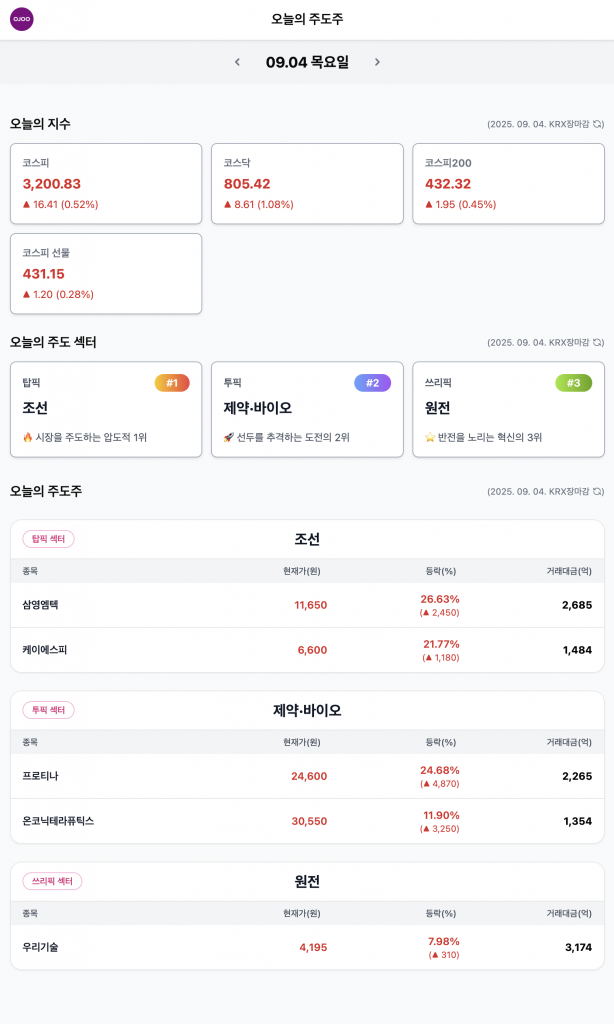Click the #3 rank badge
Image resolution: width=614 pixels, height=1024 pixels.
click(573, 383)
